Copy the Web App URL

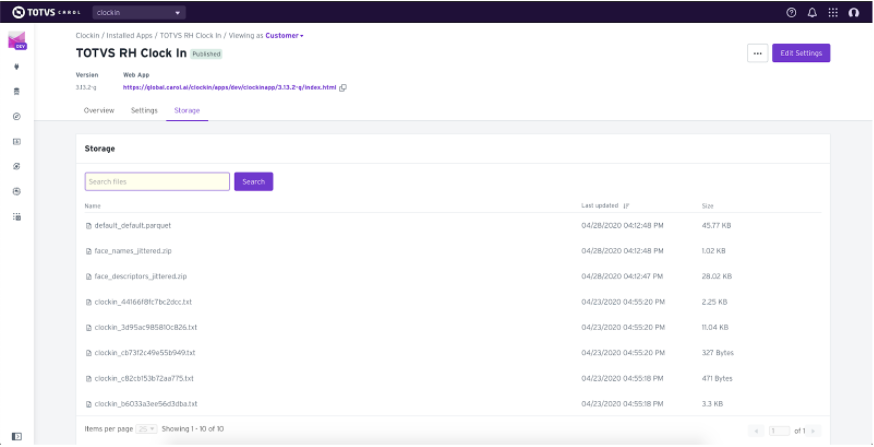click(x=343, y=88)
